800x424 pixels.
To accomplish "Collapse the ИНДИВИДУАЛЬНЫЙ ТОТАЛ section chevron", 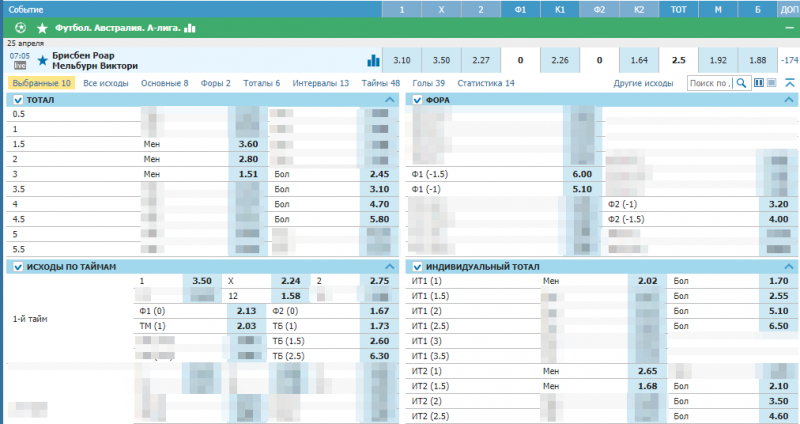I will (x=790, y=267).
